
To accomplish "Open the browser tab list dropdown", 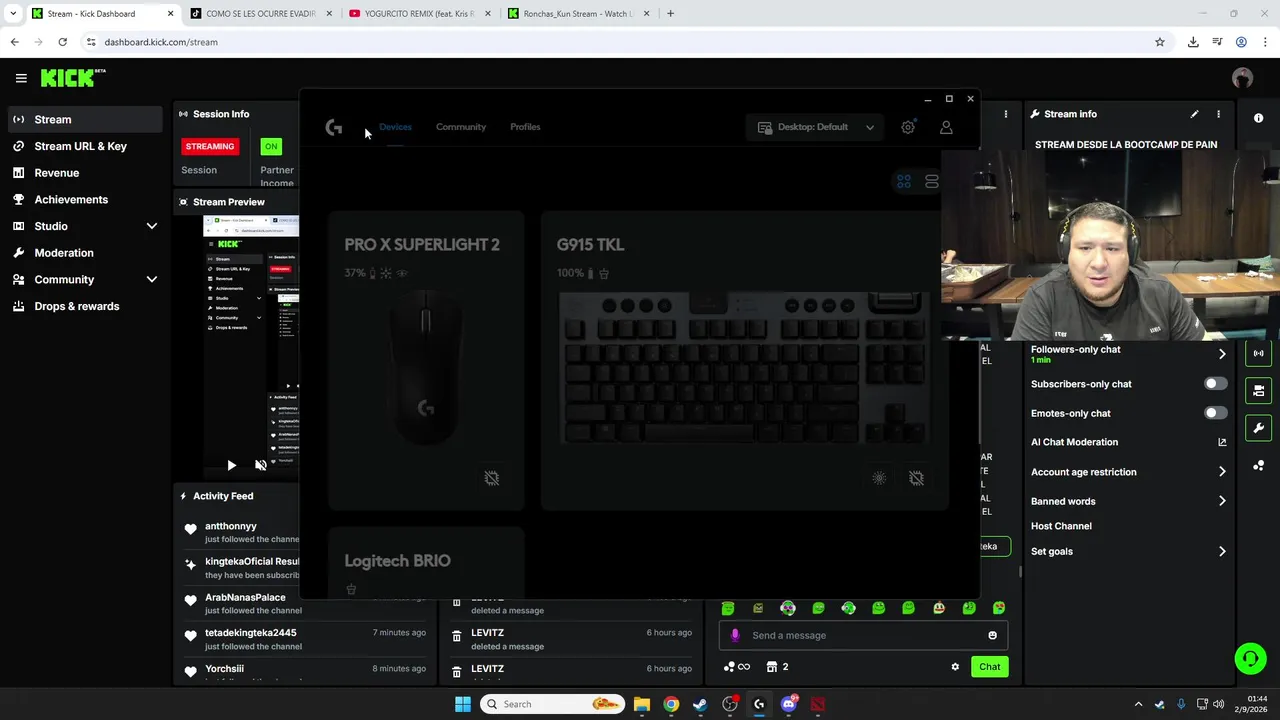I will [x=13, y=14].
